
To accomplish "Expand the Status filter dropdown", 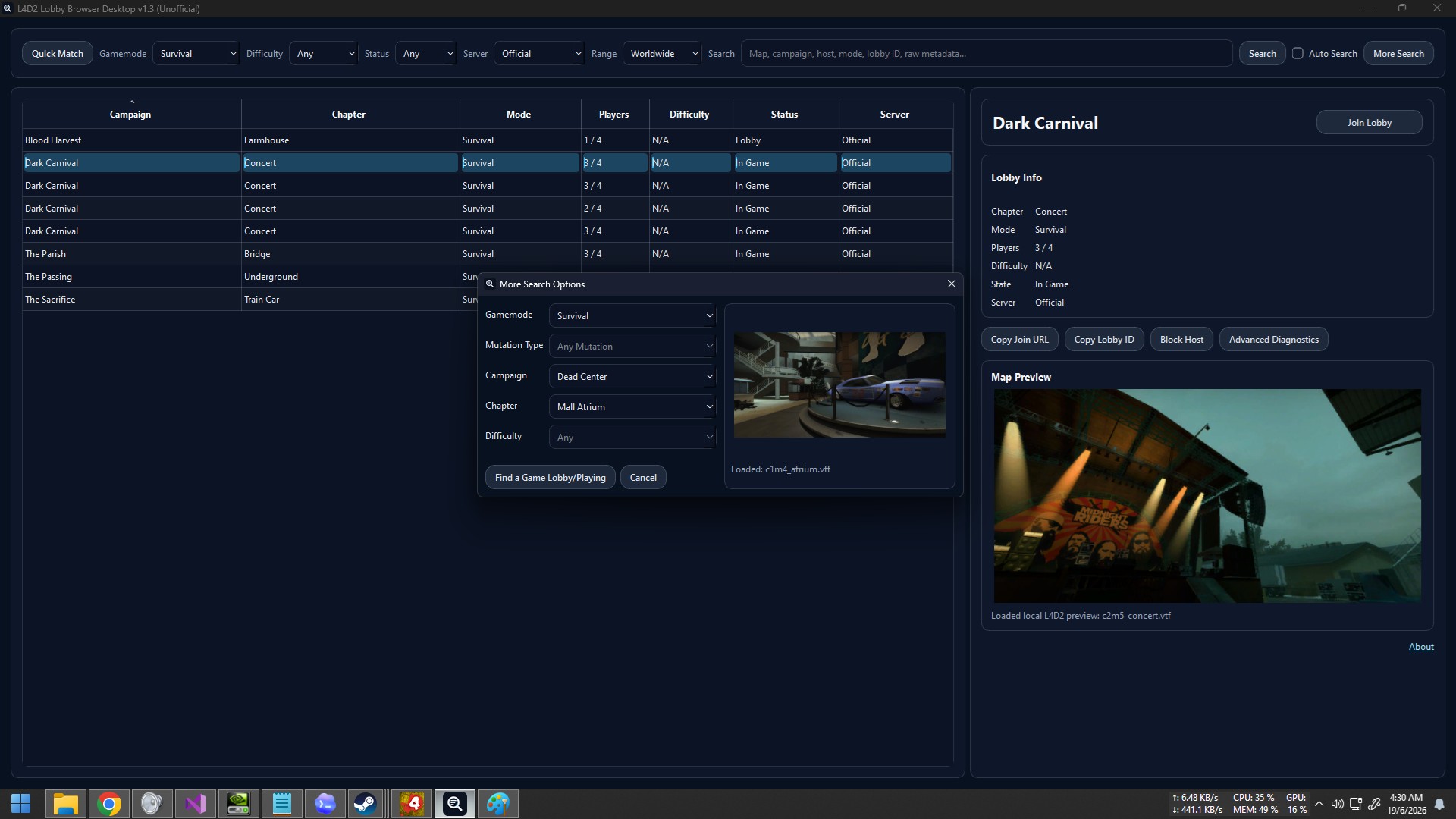I will coord(425,53).
